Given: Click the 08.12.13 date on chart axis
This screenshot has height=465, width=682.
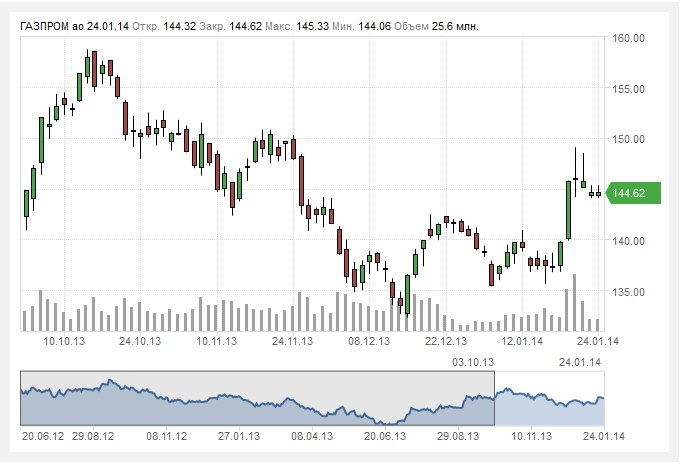Looking at the screenshot, I should point(369,341).
